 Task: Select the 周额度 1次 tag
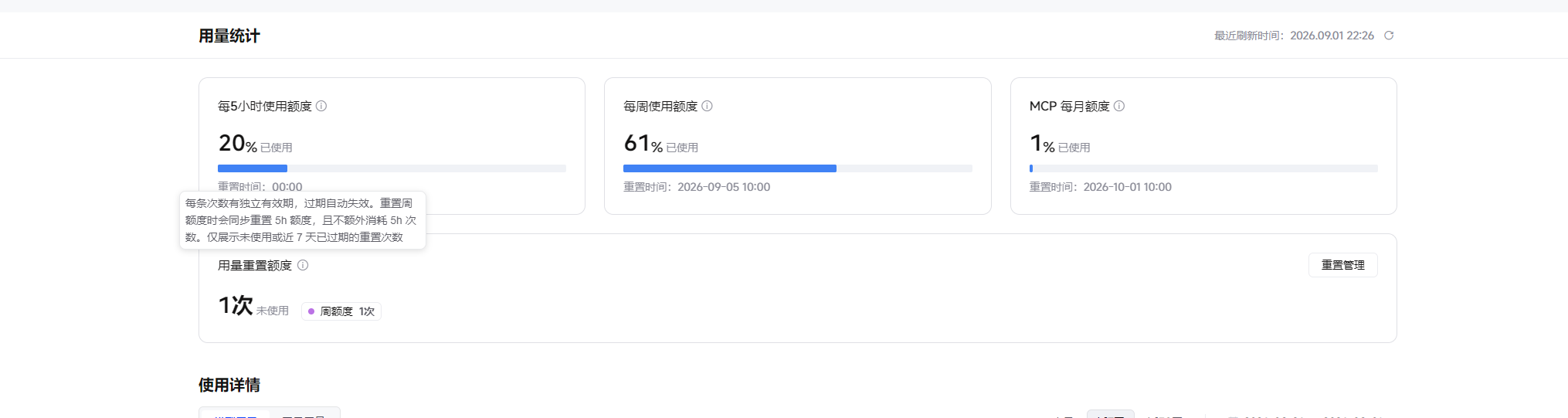(x=341, y=311)
